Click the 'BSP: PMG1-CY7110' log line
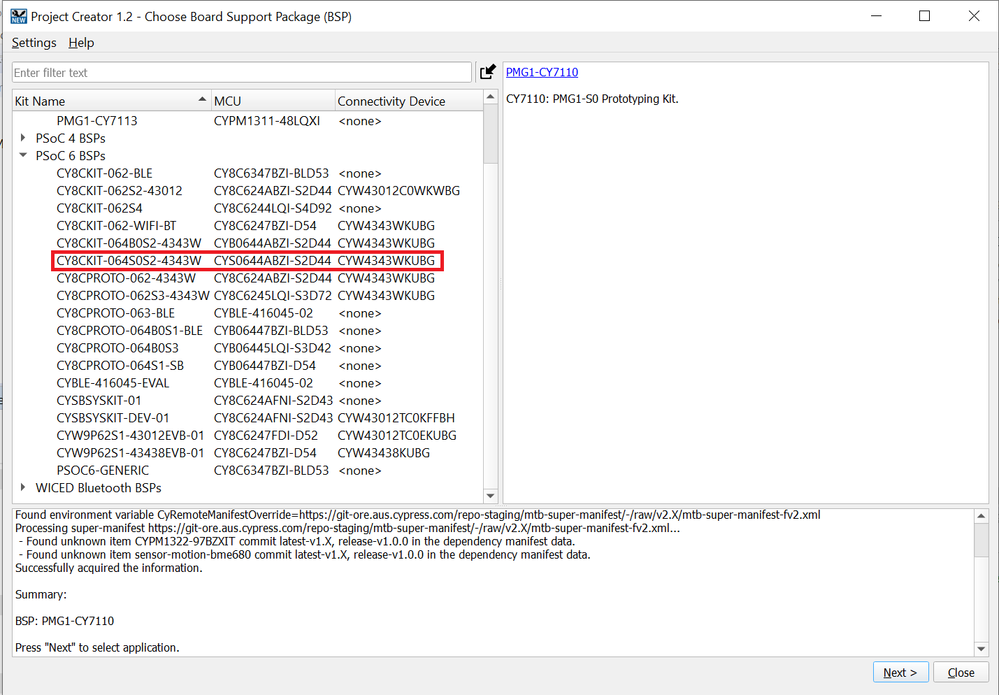The height and width of the screenshot is (695, 999). pyautogui.click(x=65, y=620)
